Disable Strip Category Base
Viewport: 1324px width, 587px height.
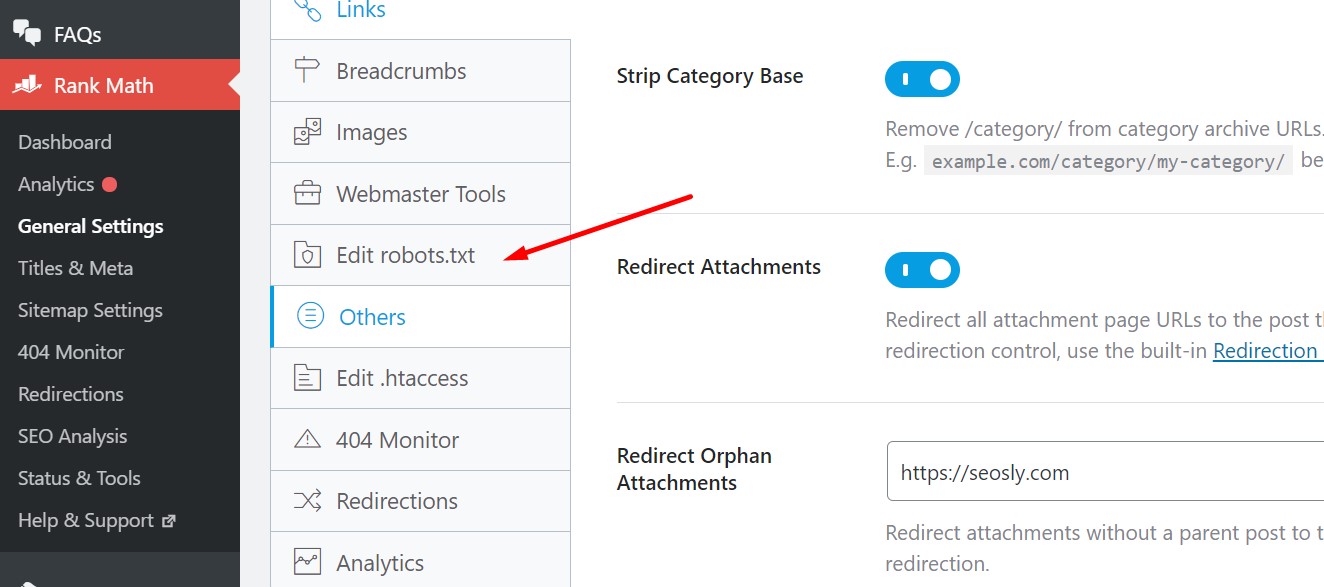coord(921,79)
